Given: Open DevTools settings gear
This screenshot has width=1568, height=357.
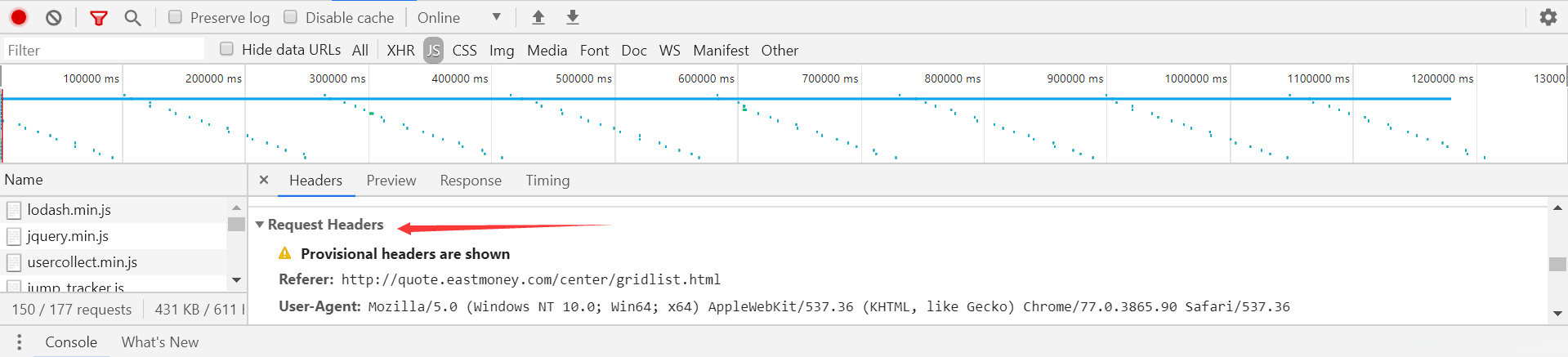Looking at the screenshot, I should (1548, 17).
